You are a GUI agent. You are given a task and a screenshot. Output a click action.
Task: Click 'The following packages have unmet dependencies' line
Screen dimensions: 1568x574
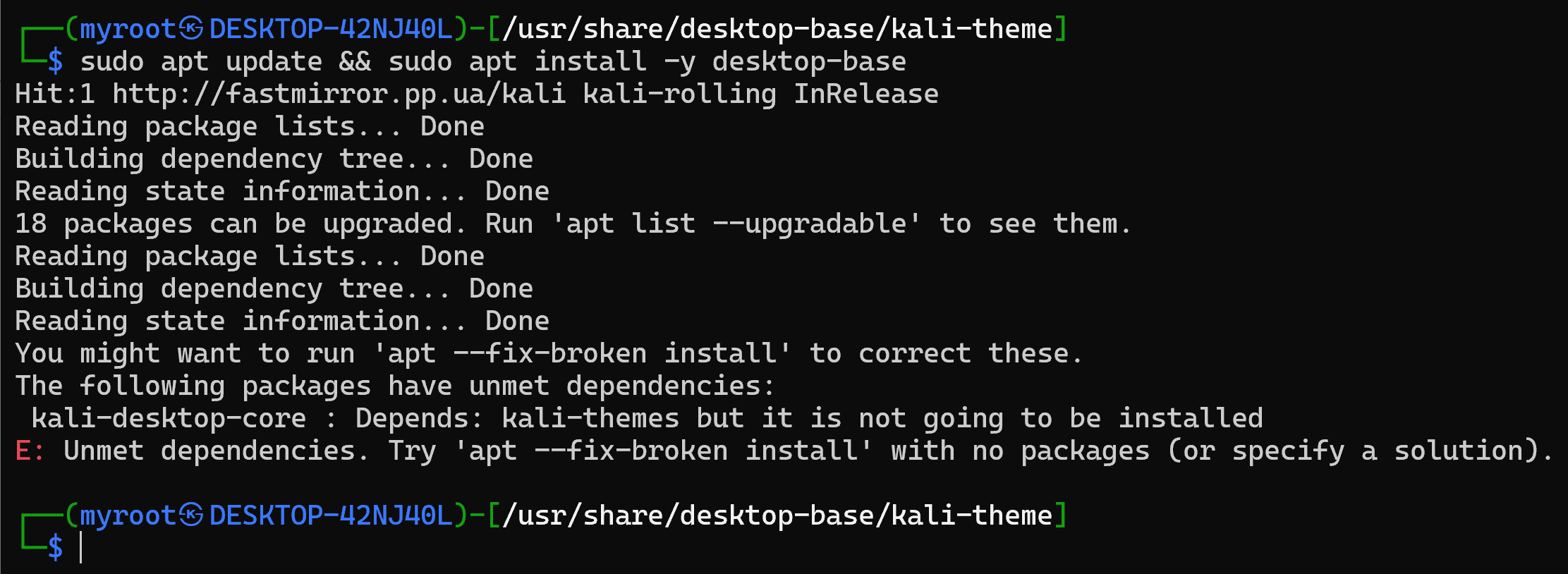click(395, 386)
